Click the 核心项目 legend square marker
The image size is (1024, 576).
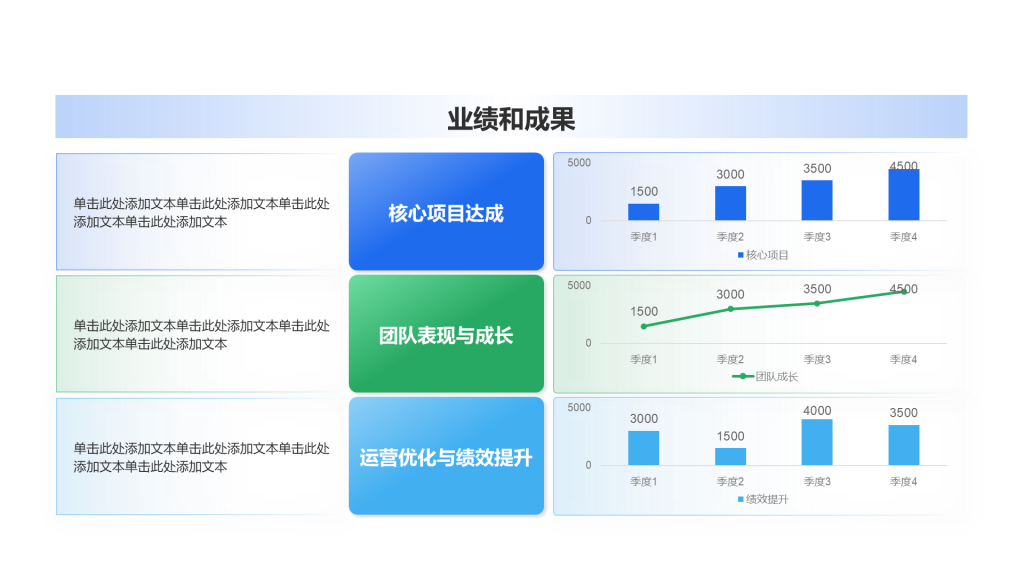tap(741, 255)
